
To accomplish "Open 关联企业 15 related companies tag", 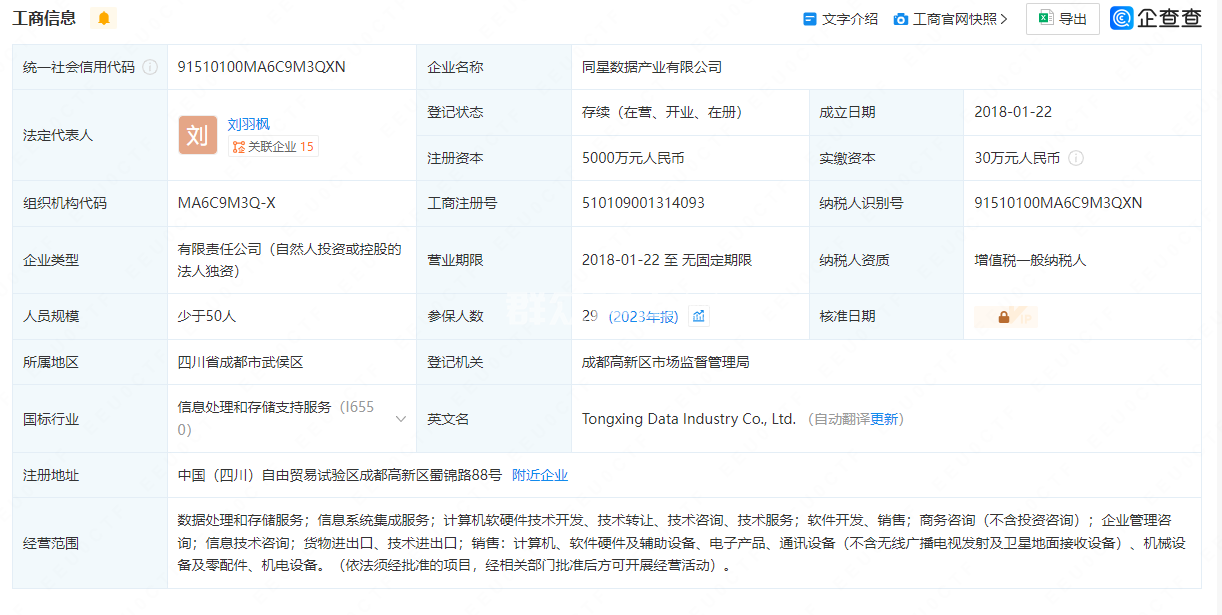I will click(273, 147).
